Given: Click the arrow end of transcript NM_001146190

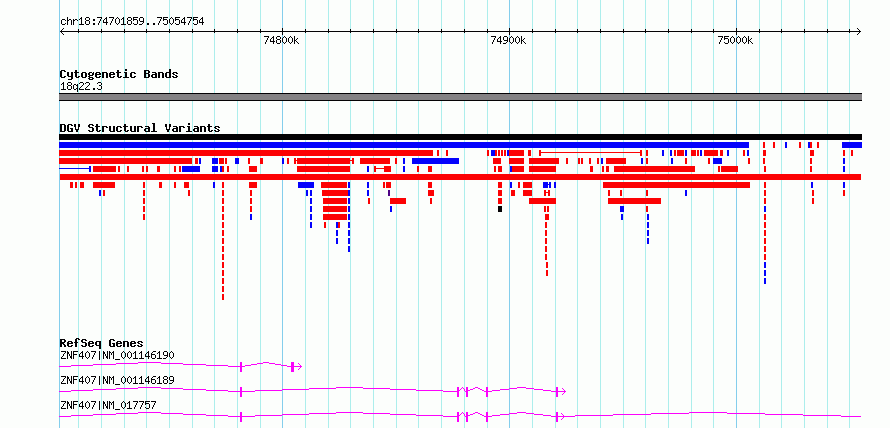Looking at the screenshot, I should [299, 367].
